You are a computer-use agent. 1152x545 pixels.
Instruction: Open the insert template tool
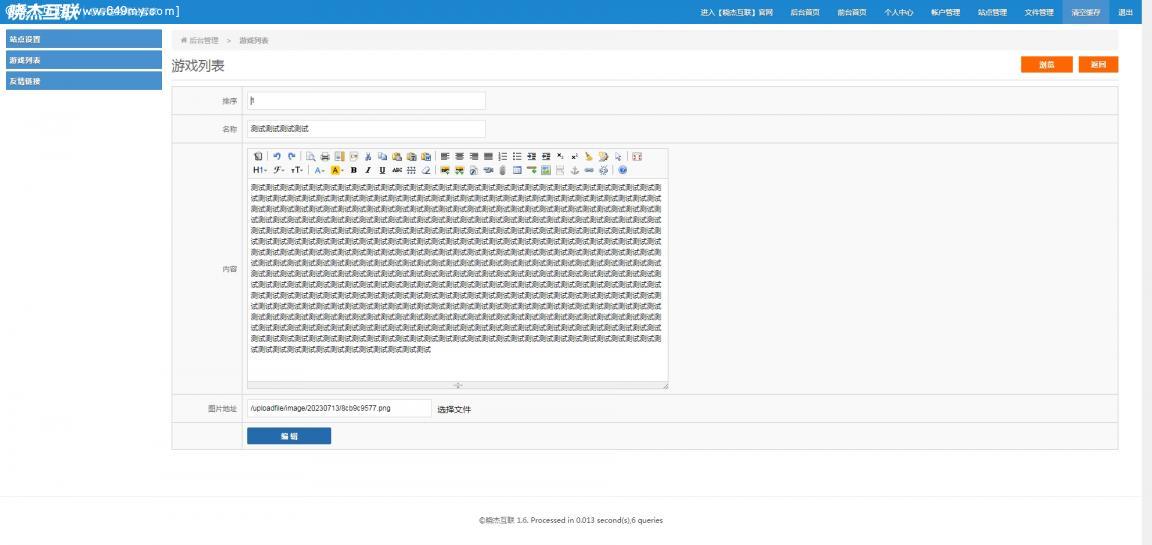click(339, 156)
